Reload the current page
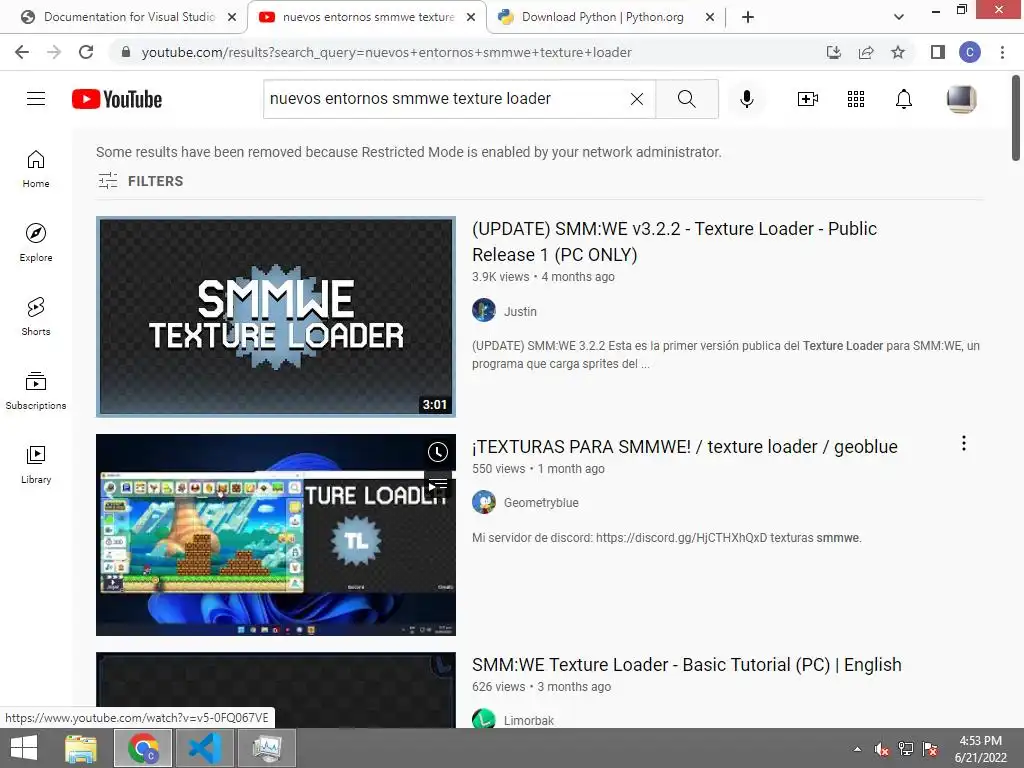 (x=86, y=52)
